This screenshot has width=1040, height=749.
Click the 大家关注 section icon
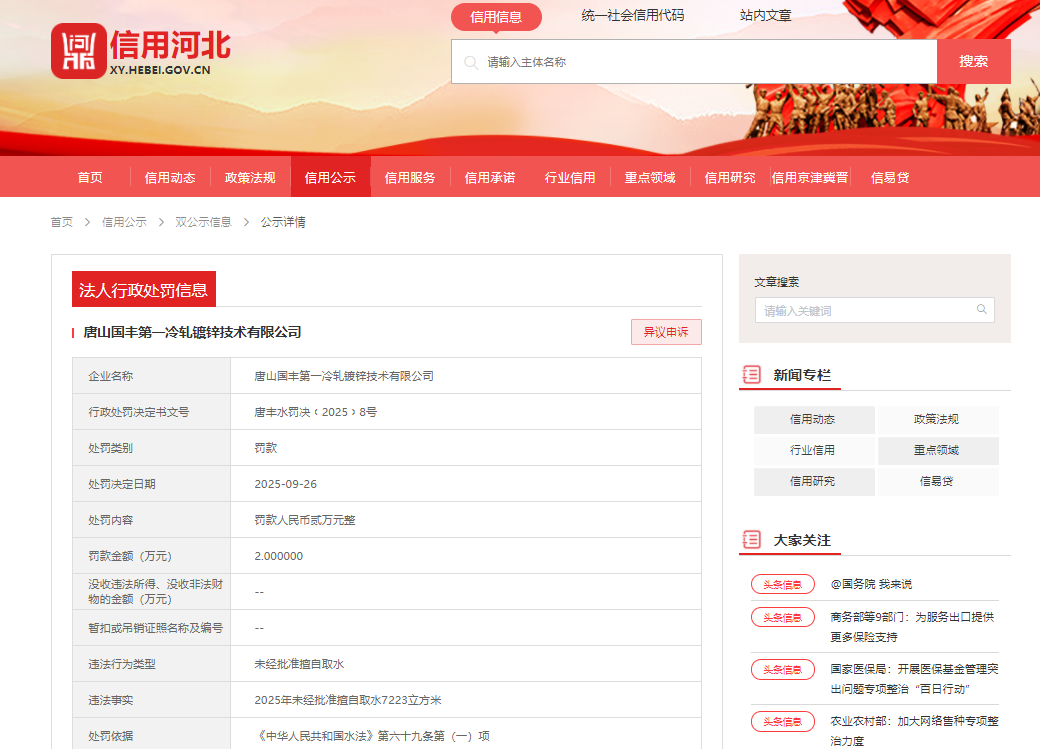751,540
